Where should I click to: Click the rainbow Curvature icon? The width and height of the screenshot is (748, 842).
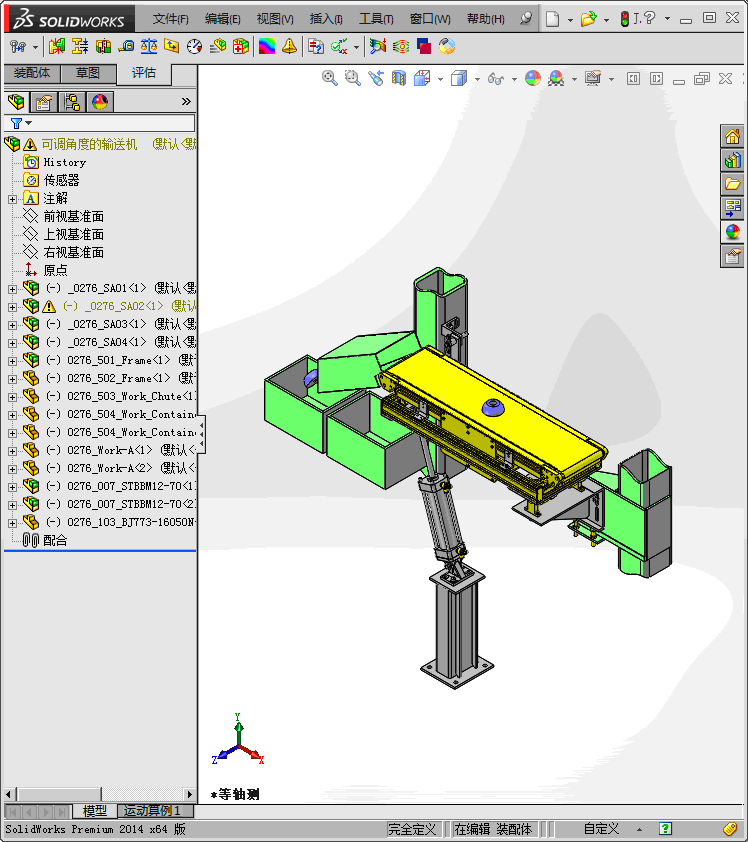(267, 47)
